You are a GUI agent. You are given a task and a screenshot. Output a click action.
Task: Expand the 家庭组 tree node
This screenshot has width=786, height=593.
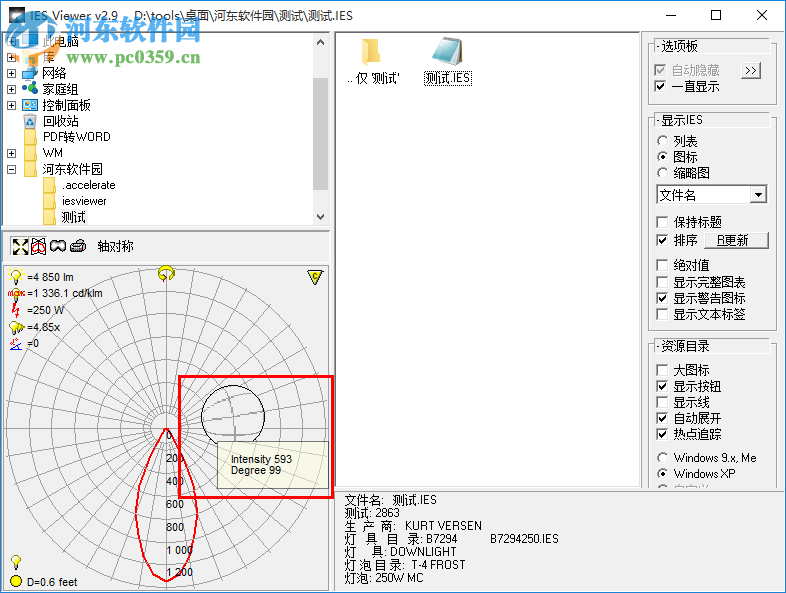point(12,89)
